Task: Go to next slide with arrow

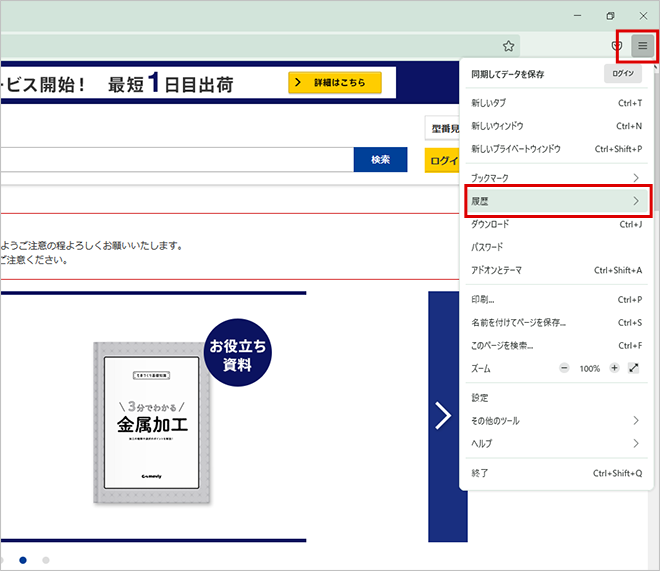Action: tap(443, 415)
